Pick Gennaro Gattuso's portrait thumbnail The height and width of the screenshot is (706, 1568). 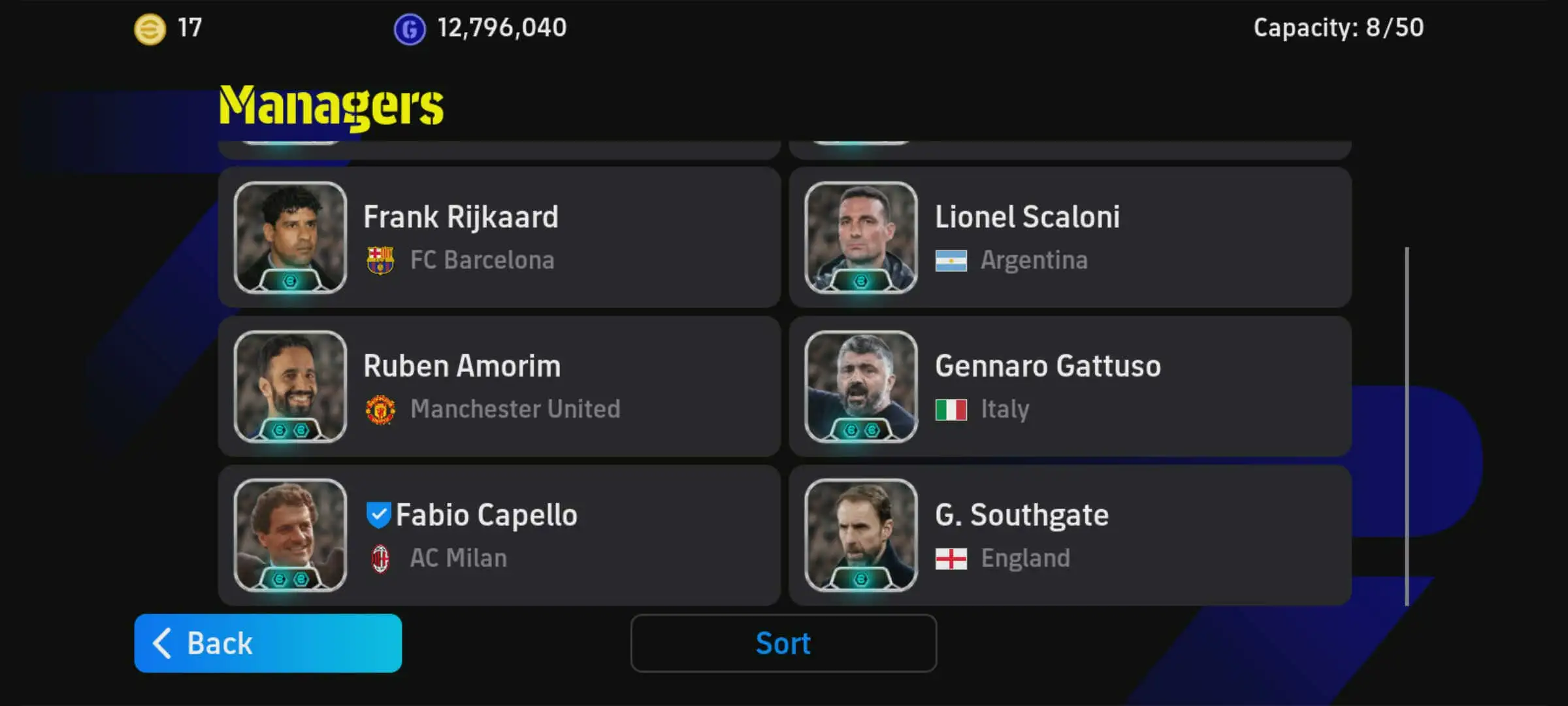[x=861, y=386]
